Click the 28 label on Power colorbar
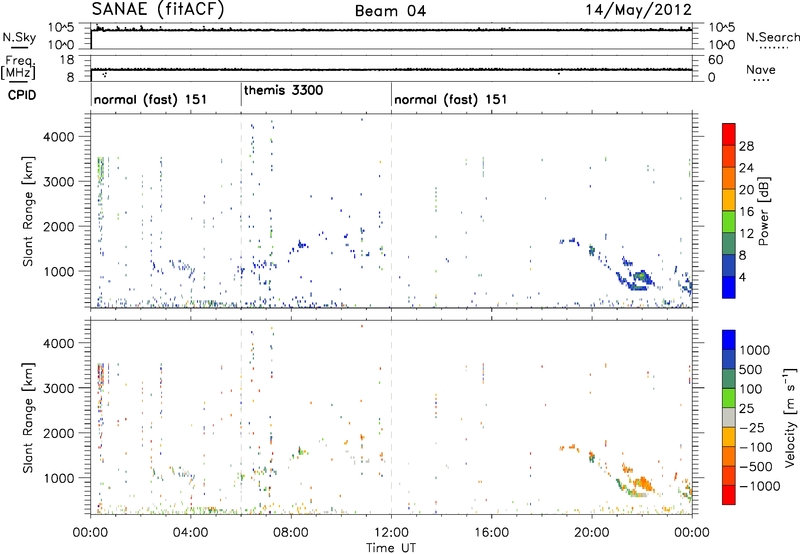The image size is (800, 554). pos(746,146)
